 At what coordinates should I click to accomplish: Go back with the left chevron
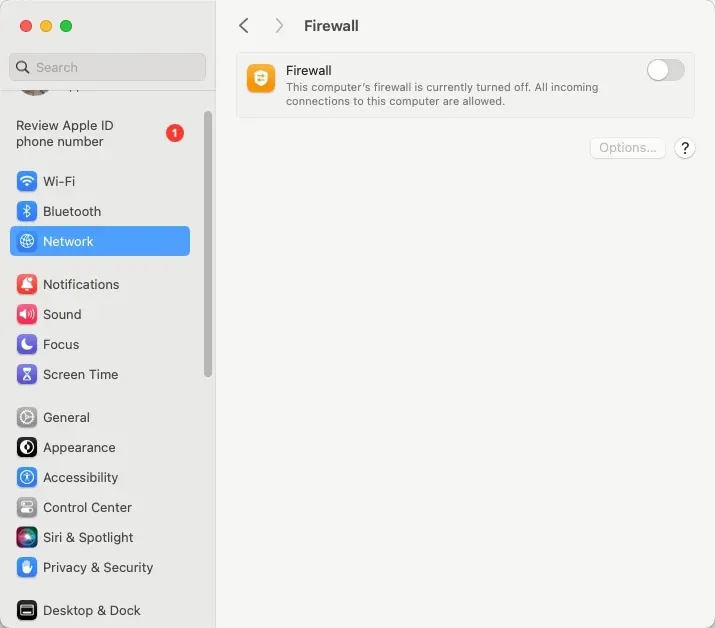(x=244, y=26)
